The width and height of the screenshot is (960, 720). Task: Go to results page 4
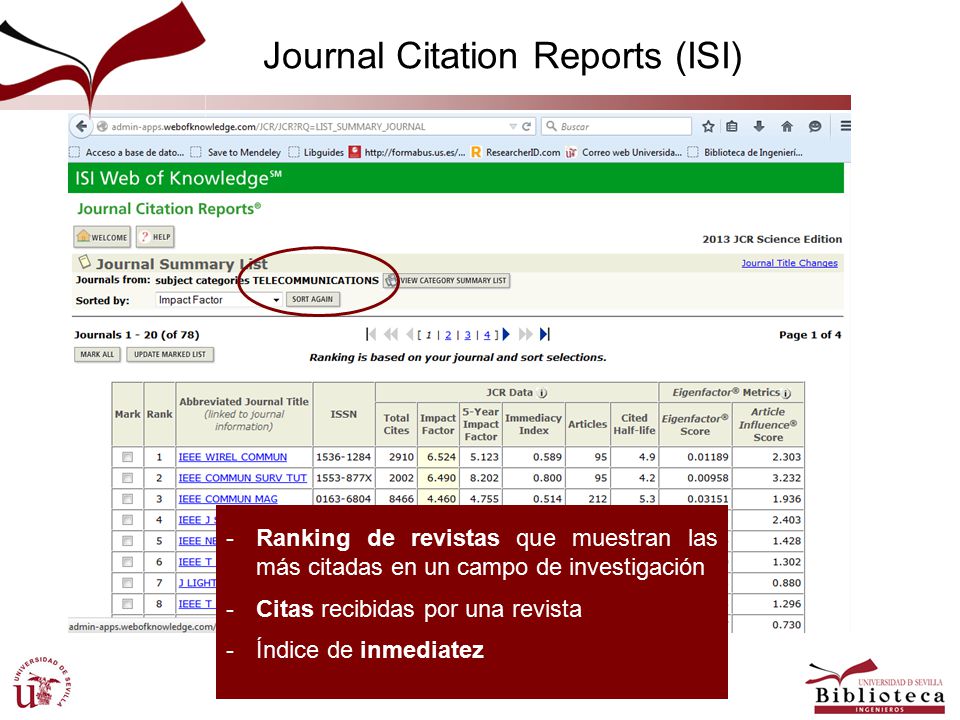tap(487, 335)
